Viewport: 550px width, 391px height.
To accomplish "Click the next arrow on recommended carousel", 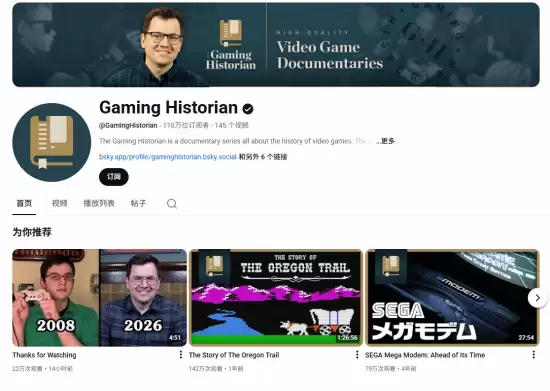I will 537,298.
